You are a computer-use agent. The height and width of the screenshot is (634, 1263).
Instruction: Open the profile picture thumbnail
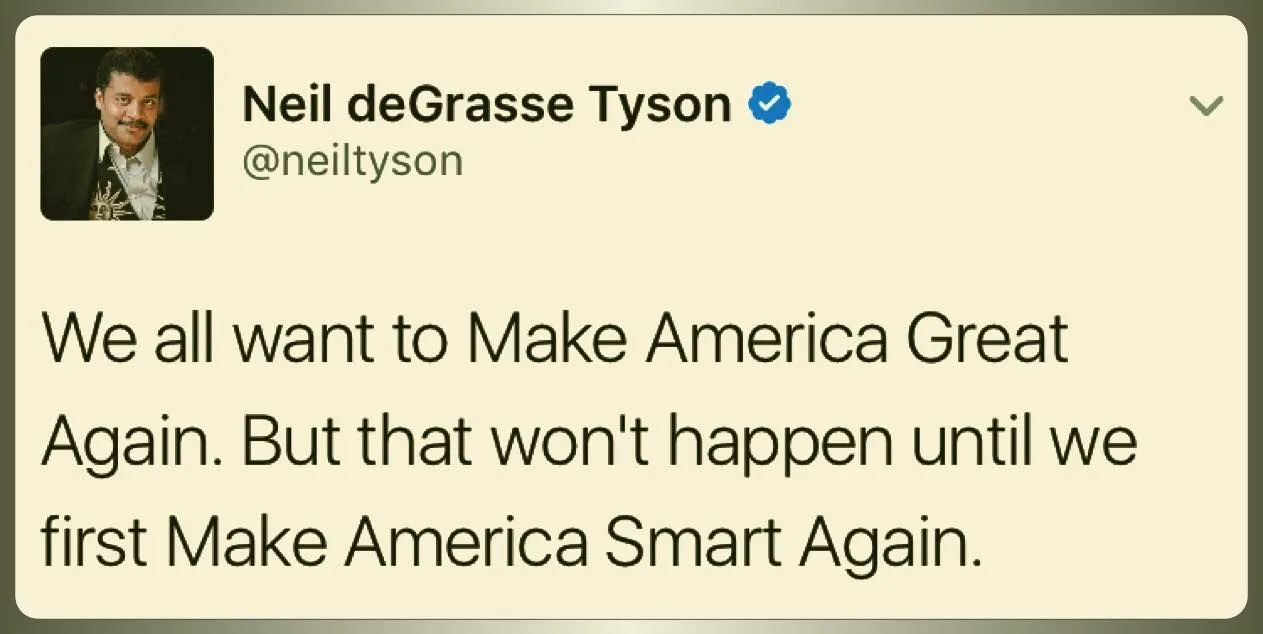click(x=127, y=133)
